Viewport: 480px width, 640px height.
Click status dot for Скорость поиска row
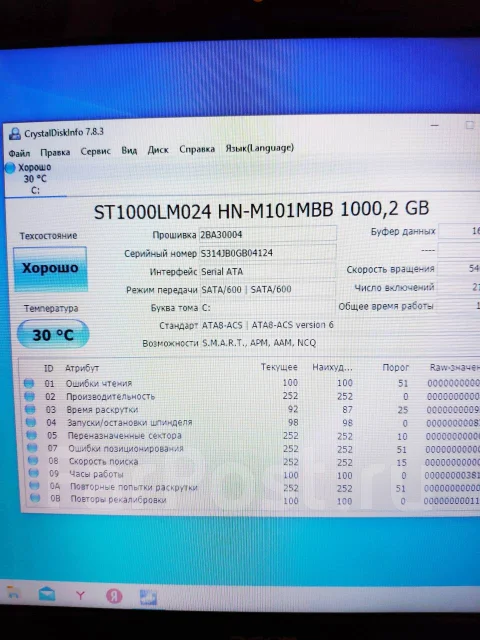[33, 460]
